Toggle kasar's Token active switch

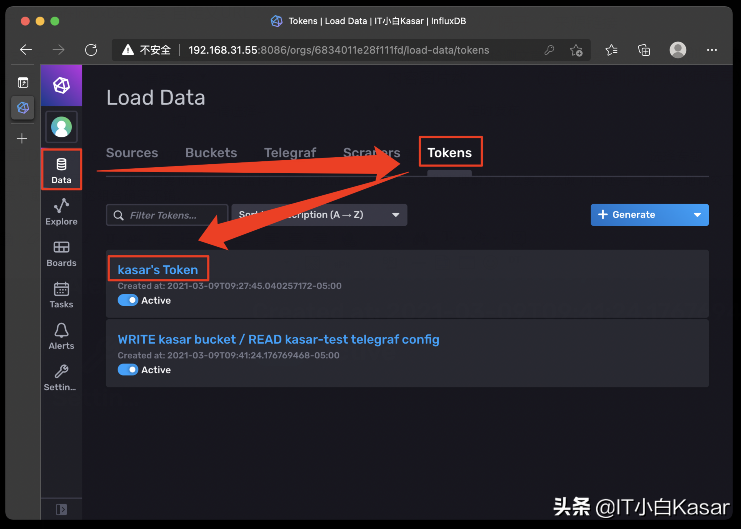pyautogui.click(x=128, y=300)
